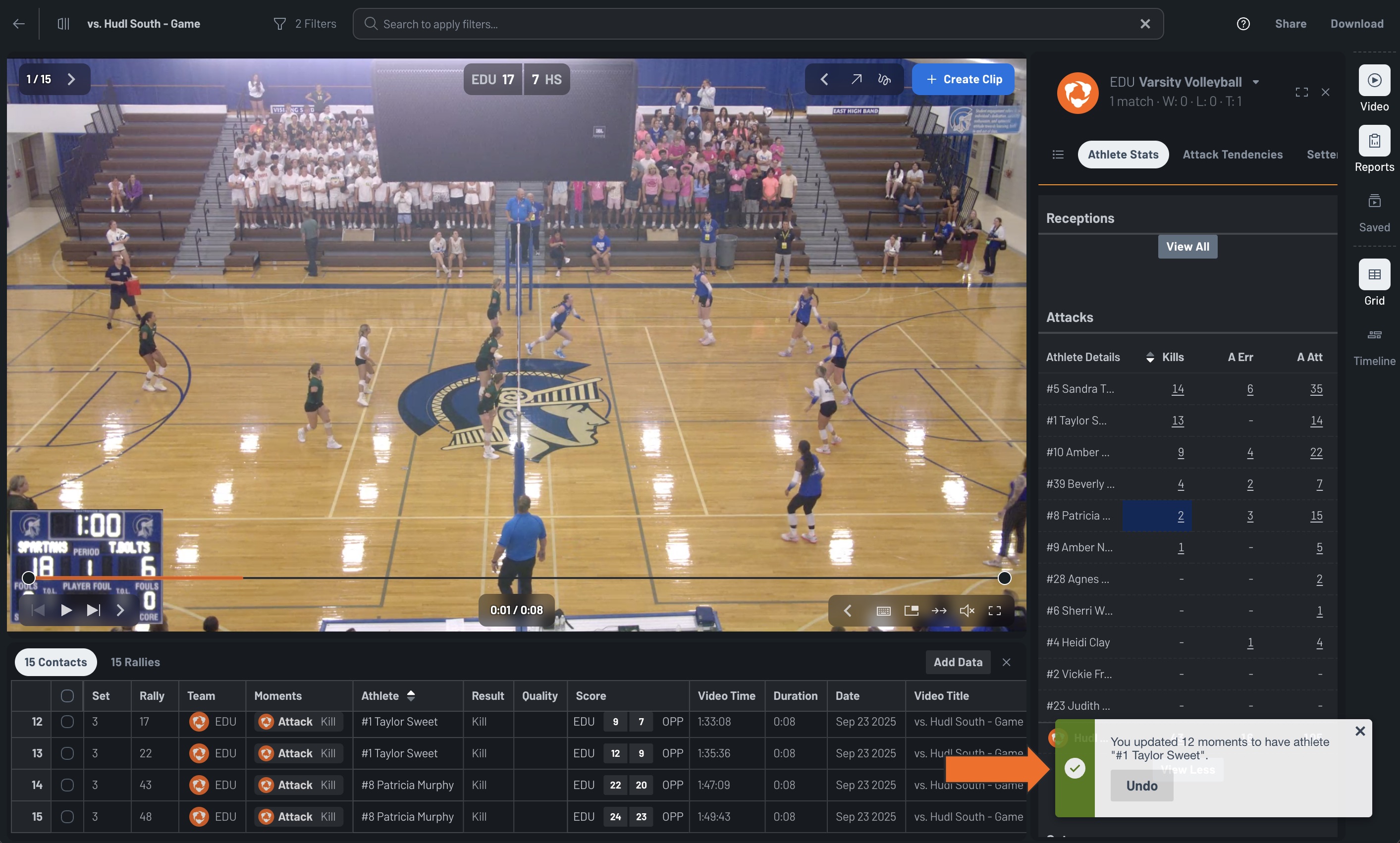This screenshot has height=843, width=1400.
Task: Expand the stats panel to fullscreen
Action: click(x=1301, y=92)
